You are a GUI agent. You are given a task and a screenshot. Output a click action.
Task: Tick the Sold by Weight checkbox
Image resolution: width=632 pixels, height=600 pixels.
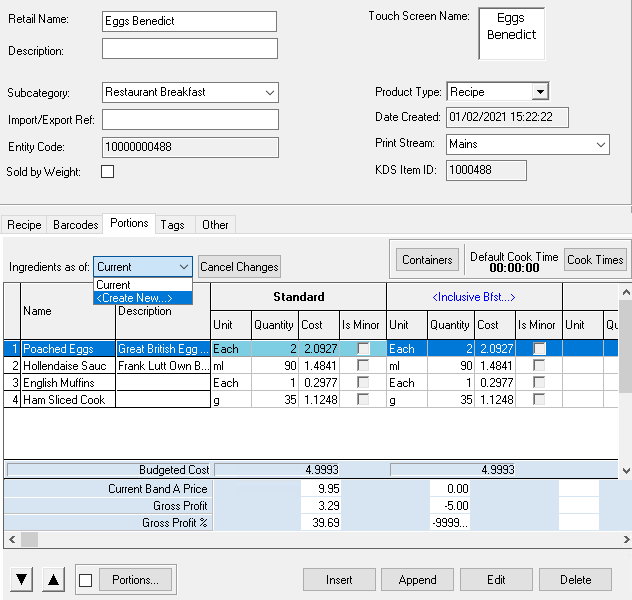tap(108, 172)
